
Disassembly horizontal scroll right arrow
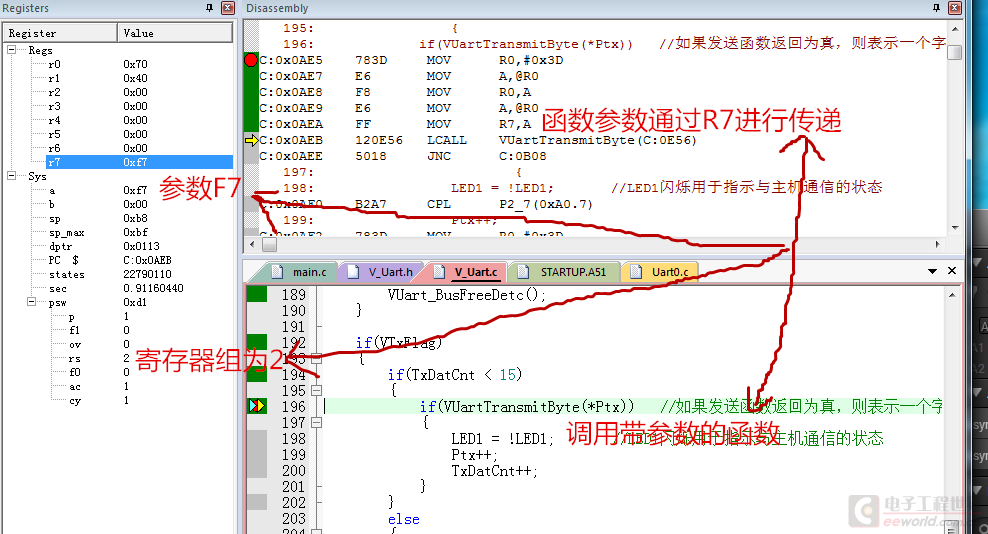click(x=937, y=245)
